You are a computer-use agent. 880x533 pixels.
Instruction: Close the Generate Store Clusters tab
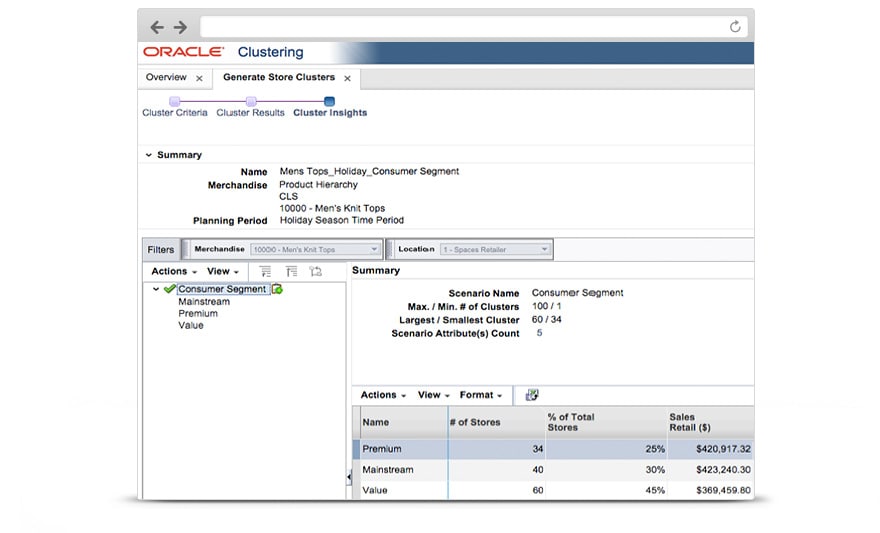coord(347,78)
